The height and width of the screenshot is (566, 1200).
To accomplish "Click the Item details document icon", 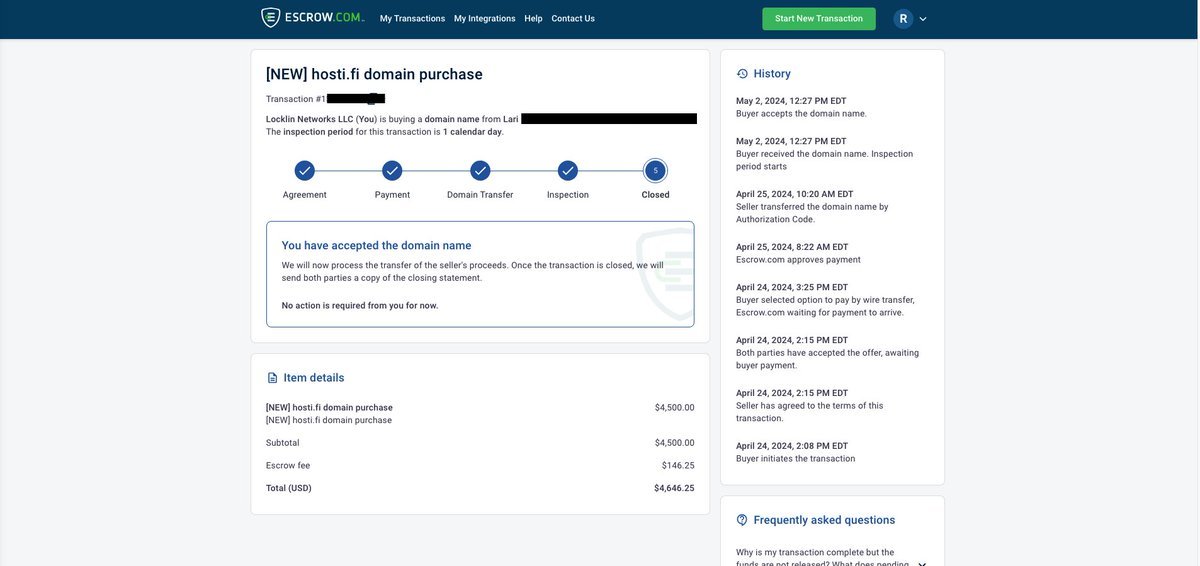I will pos(272,378).
